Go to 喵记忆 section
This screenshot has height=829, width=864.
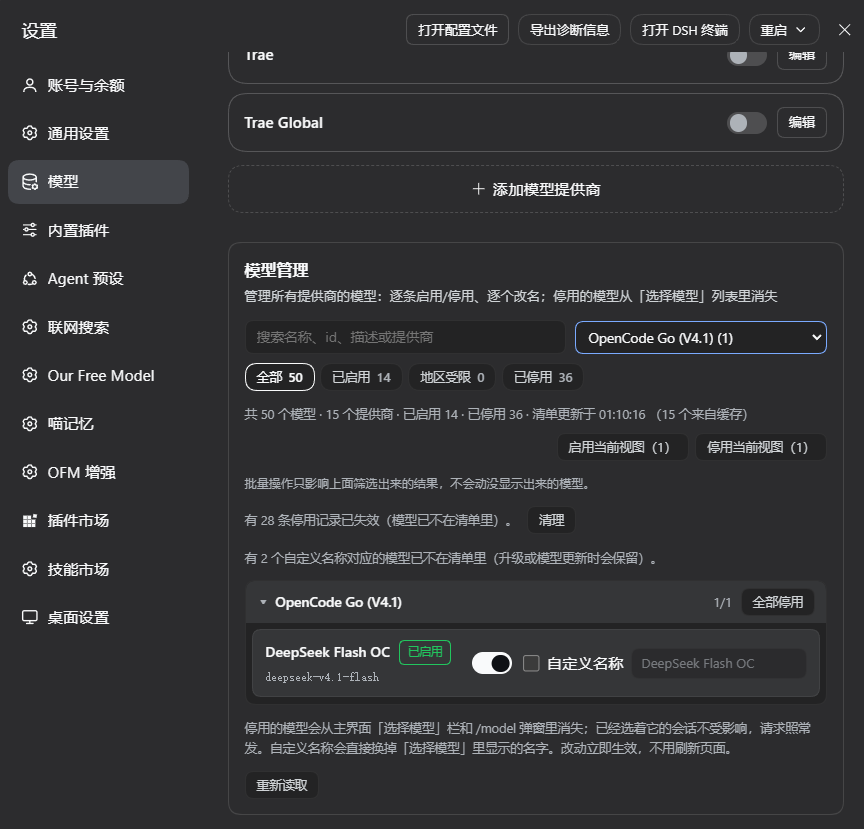[98, 424]
